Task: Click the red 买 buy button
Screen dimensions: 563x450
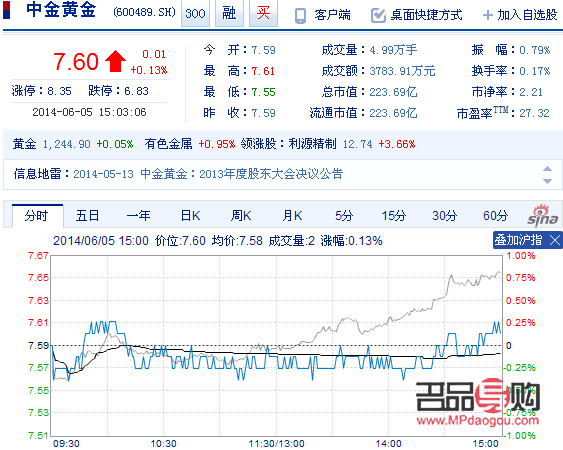Action: [x=263, y=13]
